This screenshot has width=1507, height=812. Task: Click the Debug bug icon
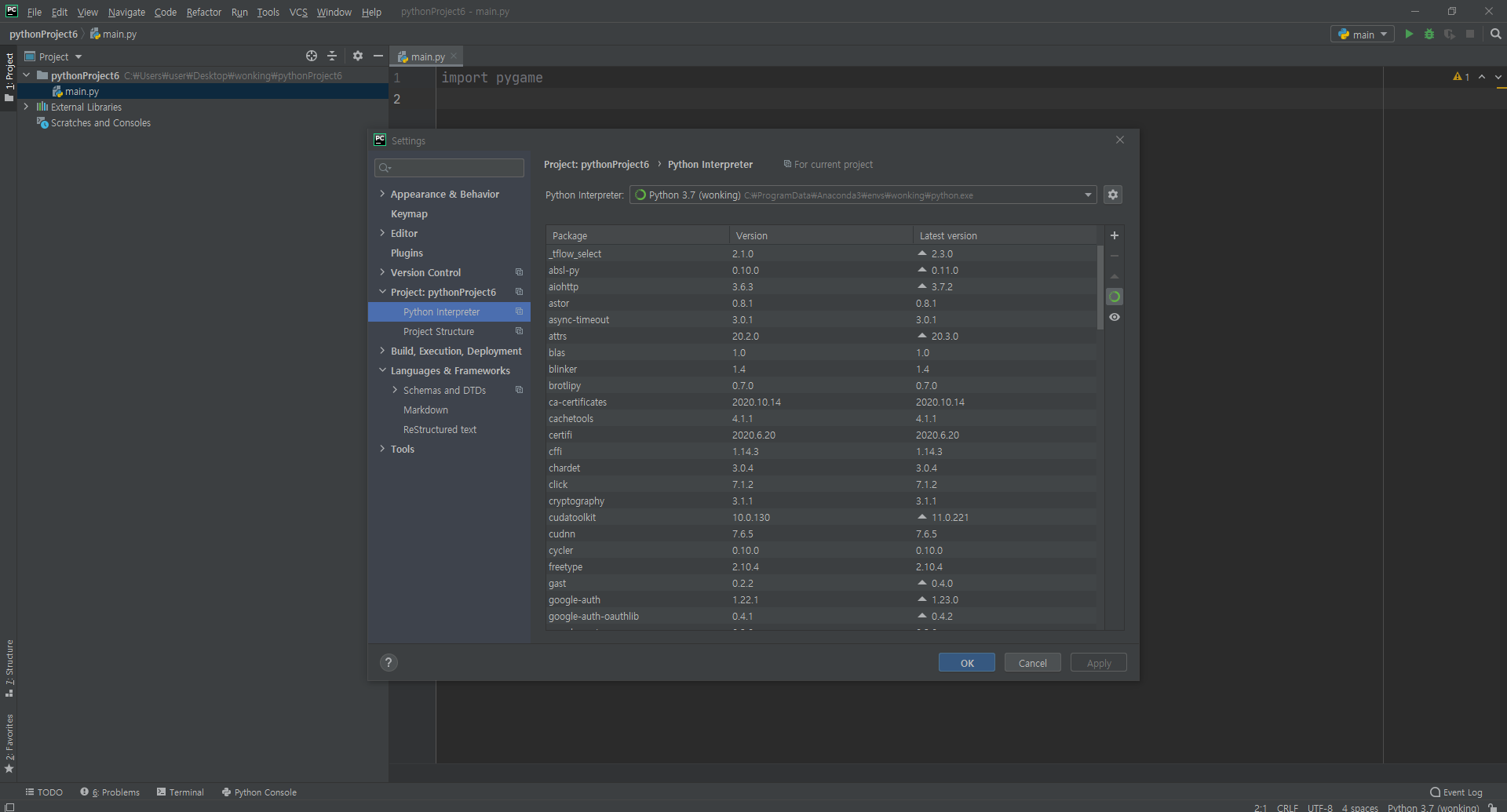tap(1429, 34)
